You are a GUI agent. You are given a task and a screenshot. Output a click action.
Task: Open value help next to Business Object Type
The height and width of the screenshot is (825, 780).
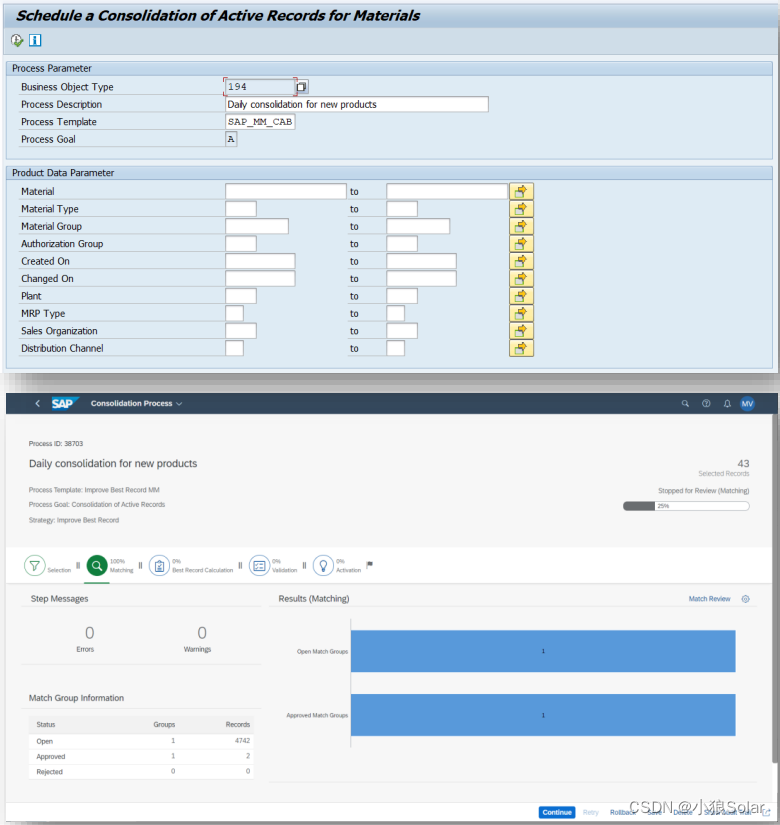302,86
